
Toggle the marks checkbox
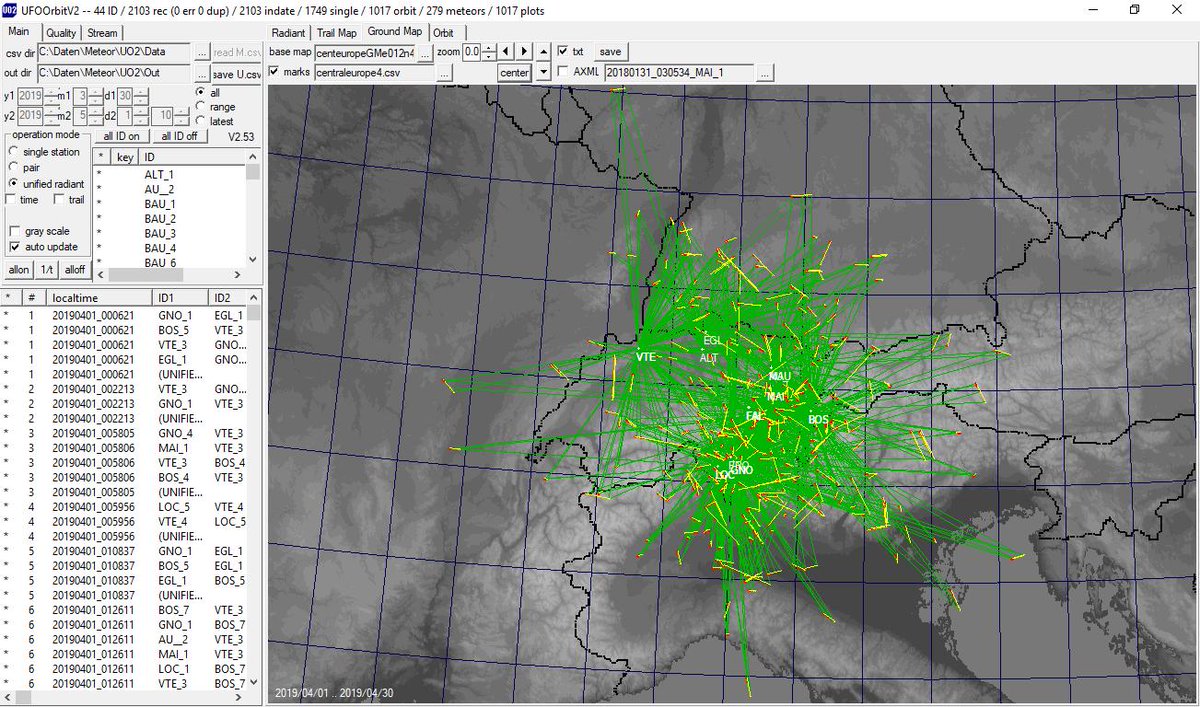(274, 72)
